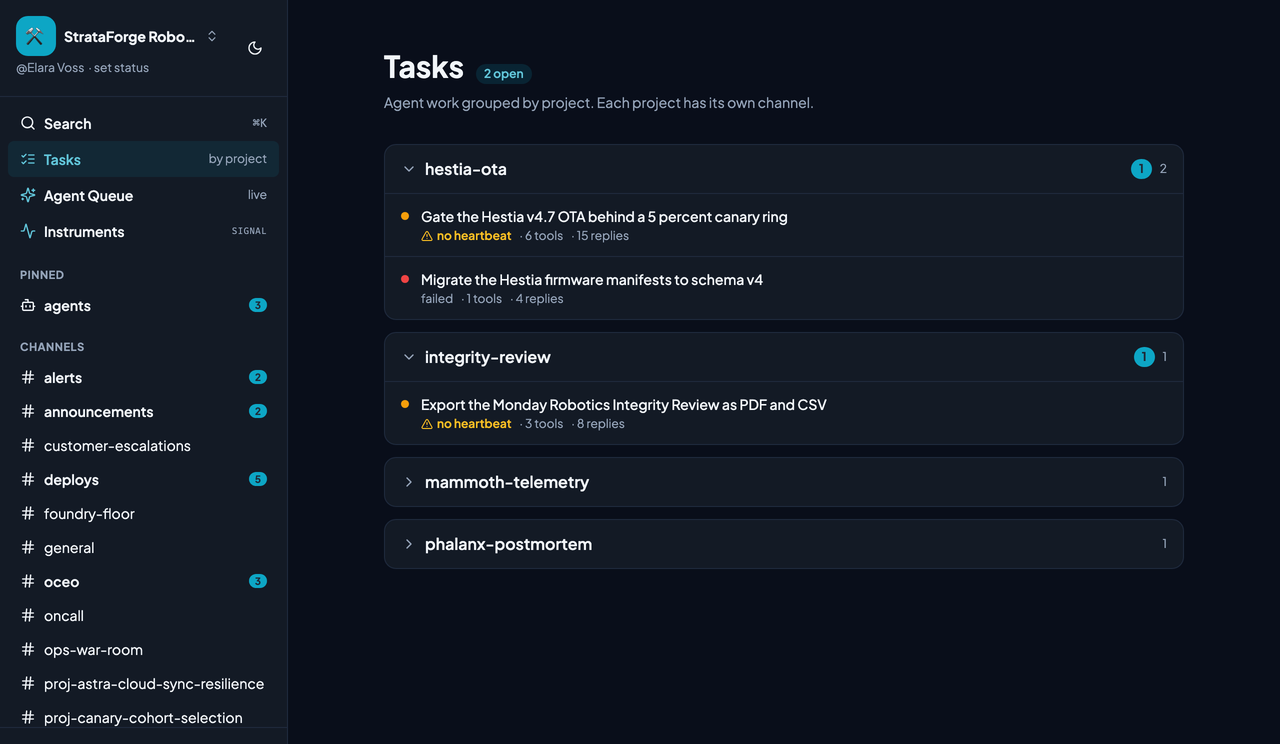This screenshot has width=1280, height=744.
Task: Click the open count badge on hestia-ota
Action: tap(1141, 169)
